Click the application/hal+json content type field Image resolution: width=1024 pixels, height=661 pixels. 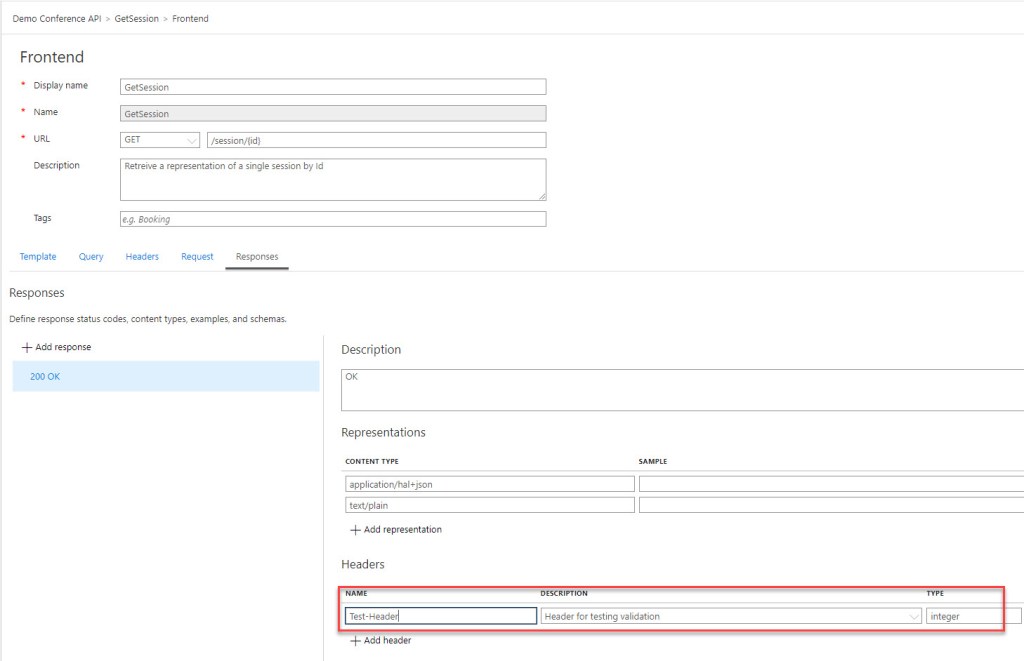(490, 484)
